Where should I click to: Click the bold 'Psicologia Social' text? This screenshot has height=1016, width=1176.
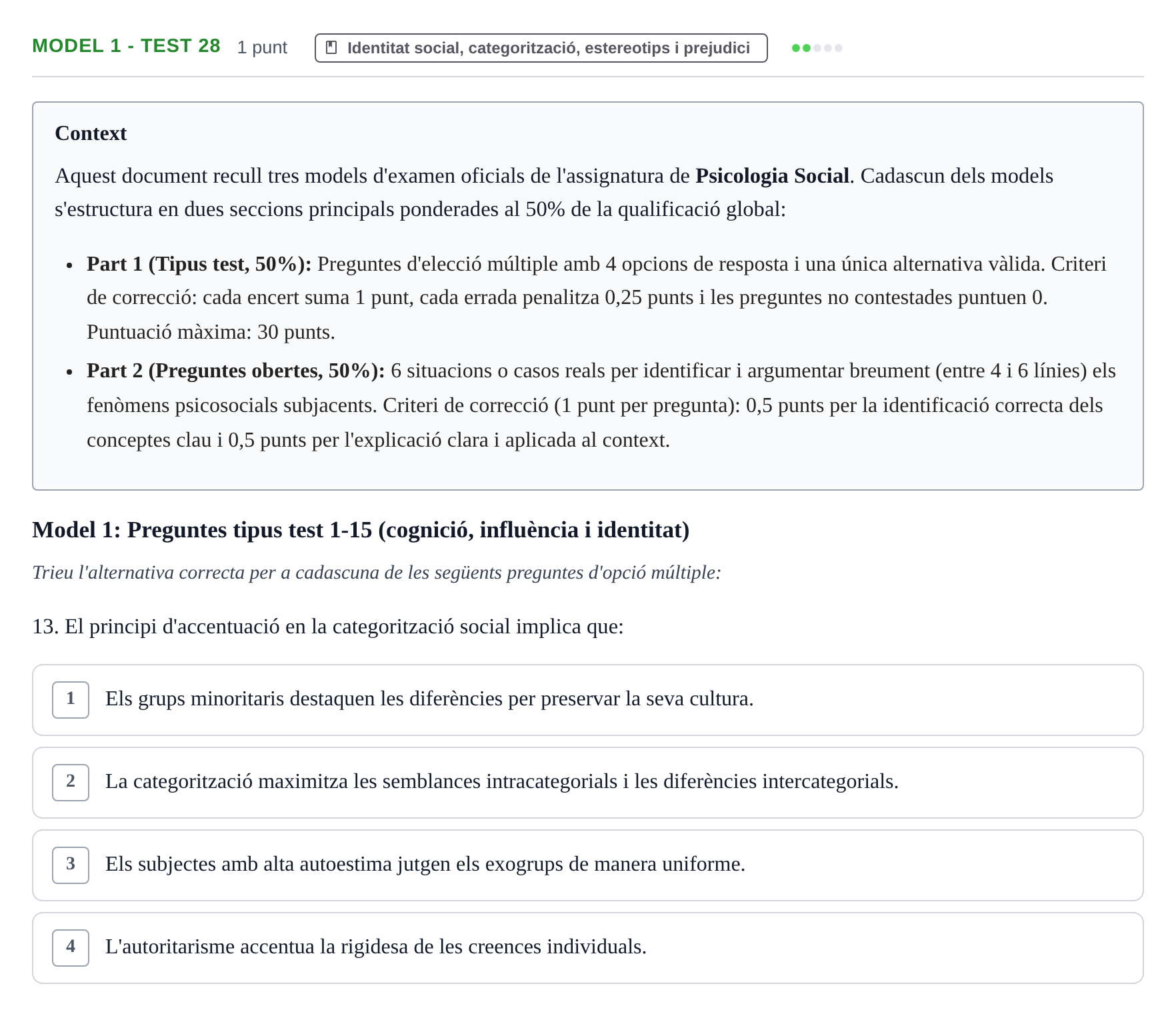click(772, 176)
